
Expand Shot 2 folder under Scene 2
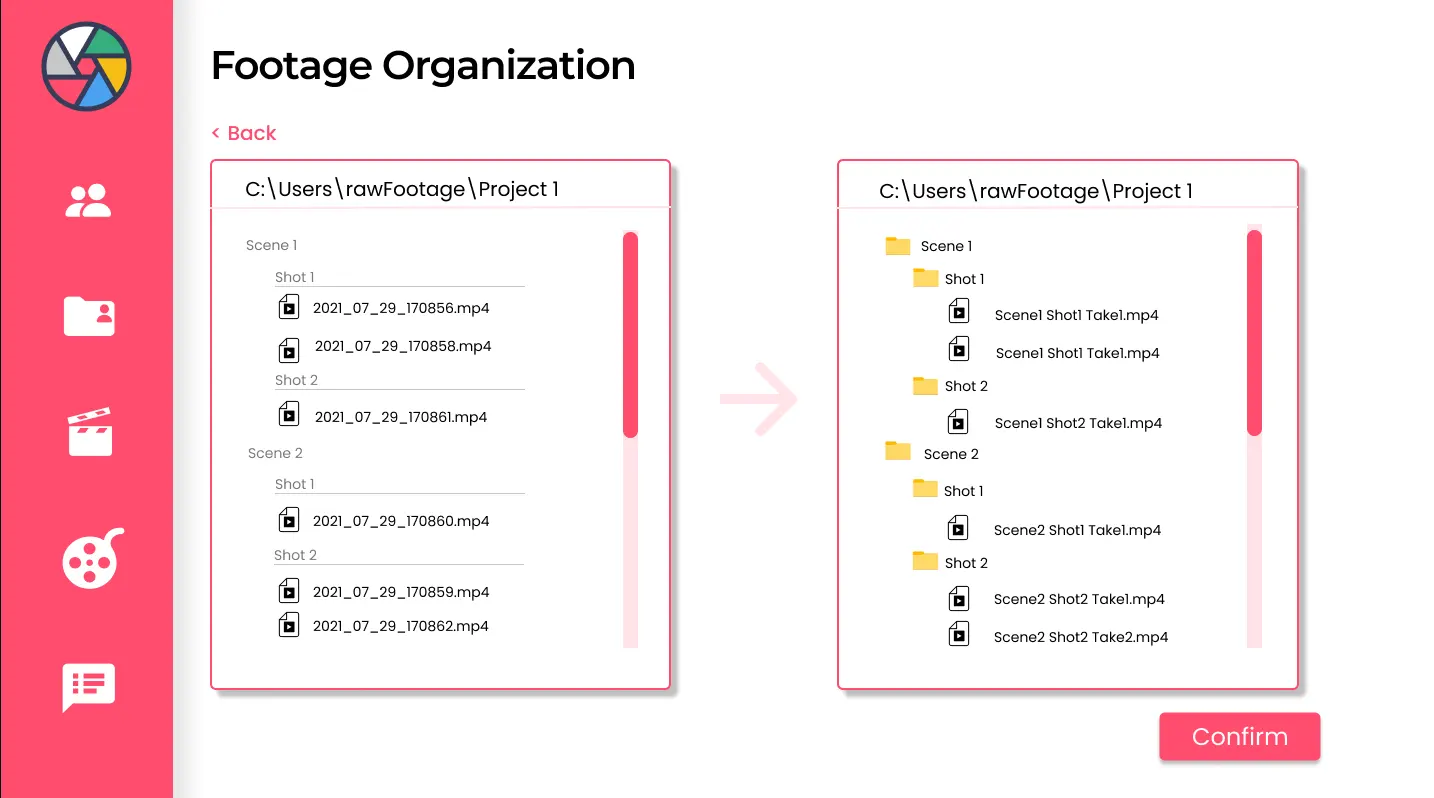tap(925, 562)
